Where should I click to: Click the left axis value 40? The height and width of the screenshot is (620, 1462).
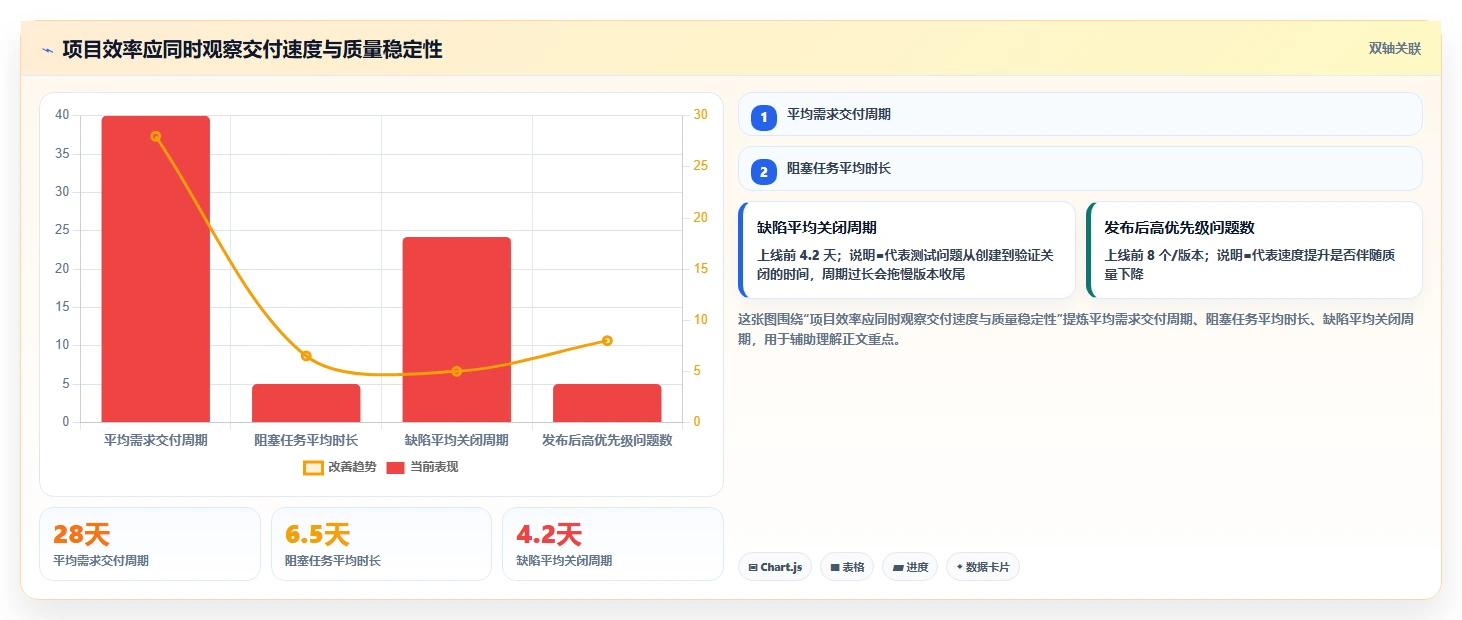click(62, 115)
